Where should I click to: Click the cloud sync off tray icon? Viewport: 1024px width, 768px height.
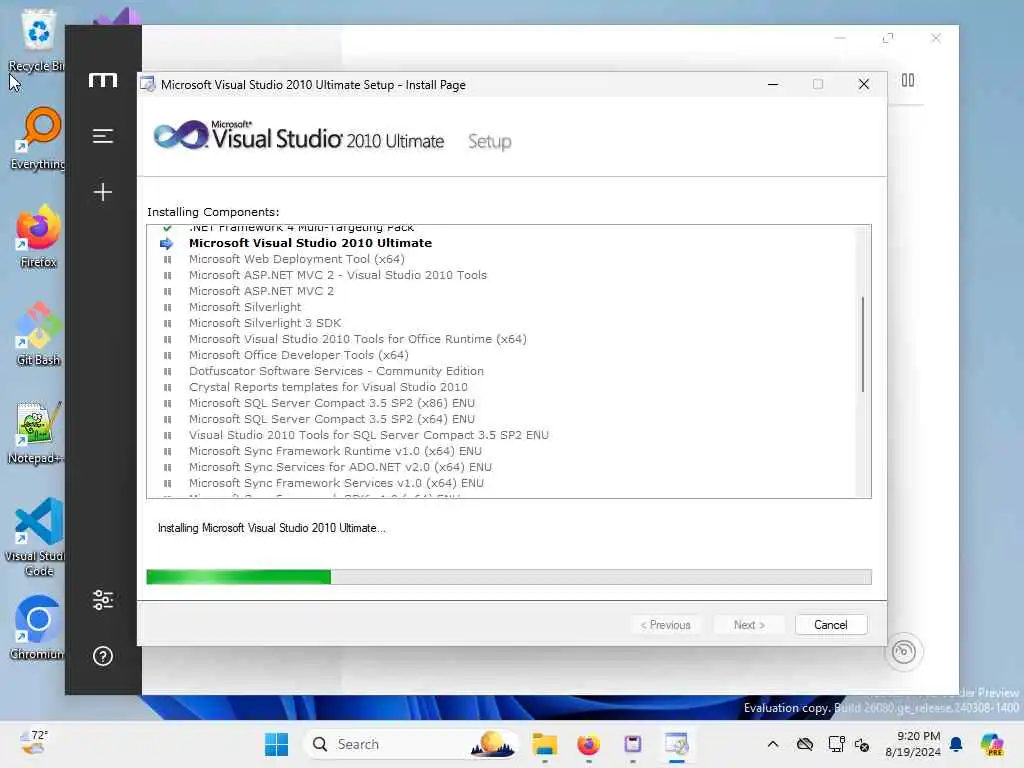click(805, 744)
